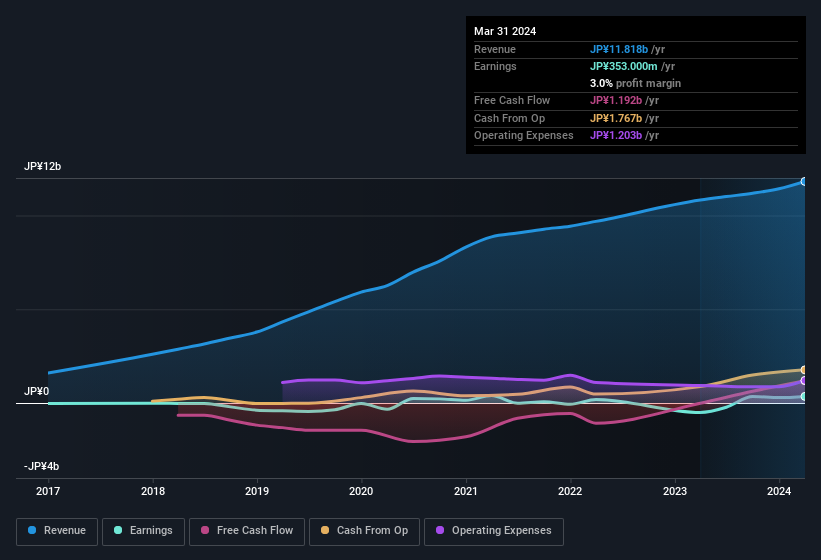
Task: Click the JP¥1.767b cash from op value
Action: (x=616, y=118)
